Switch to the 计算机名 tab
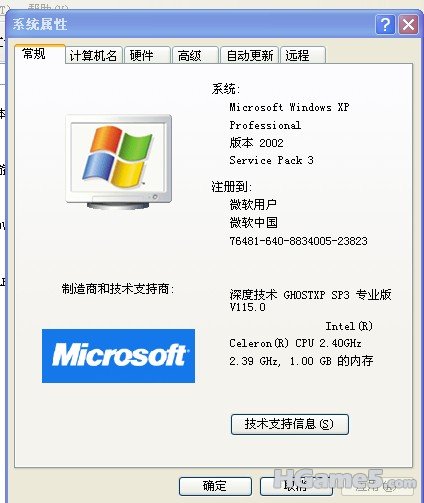Screen dimensions: 424x503 (93, 55)
